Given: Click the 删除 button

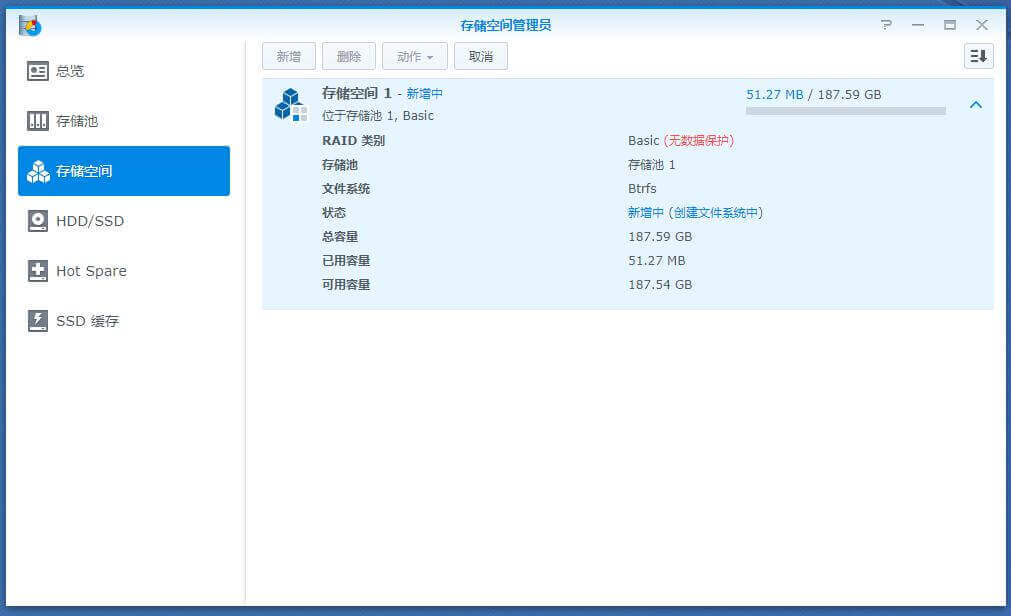Looking at the screenshot, I should pyautogui.click(x=349, y=56).
